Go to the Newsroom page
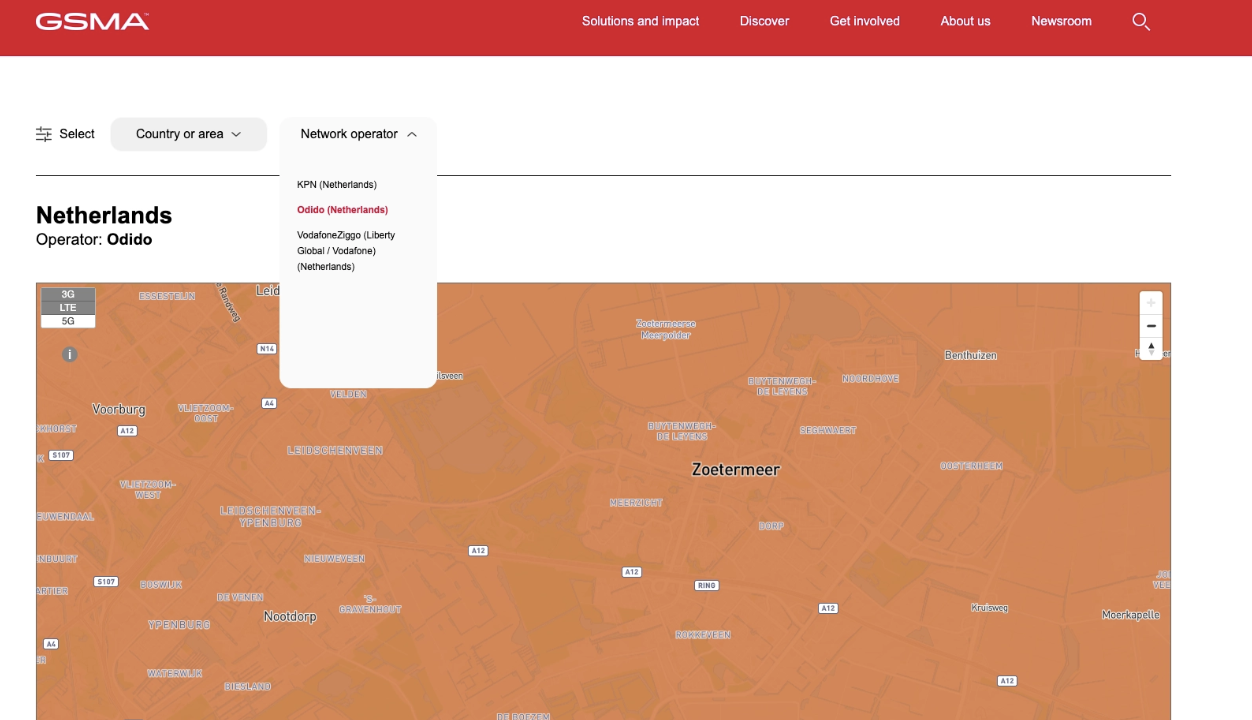 [x=1061, y=21]
